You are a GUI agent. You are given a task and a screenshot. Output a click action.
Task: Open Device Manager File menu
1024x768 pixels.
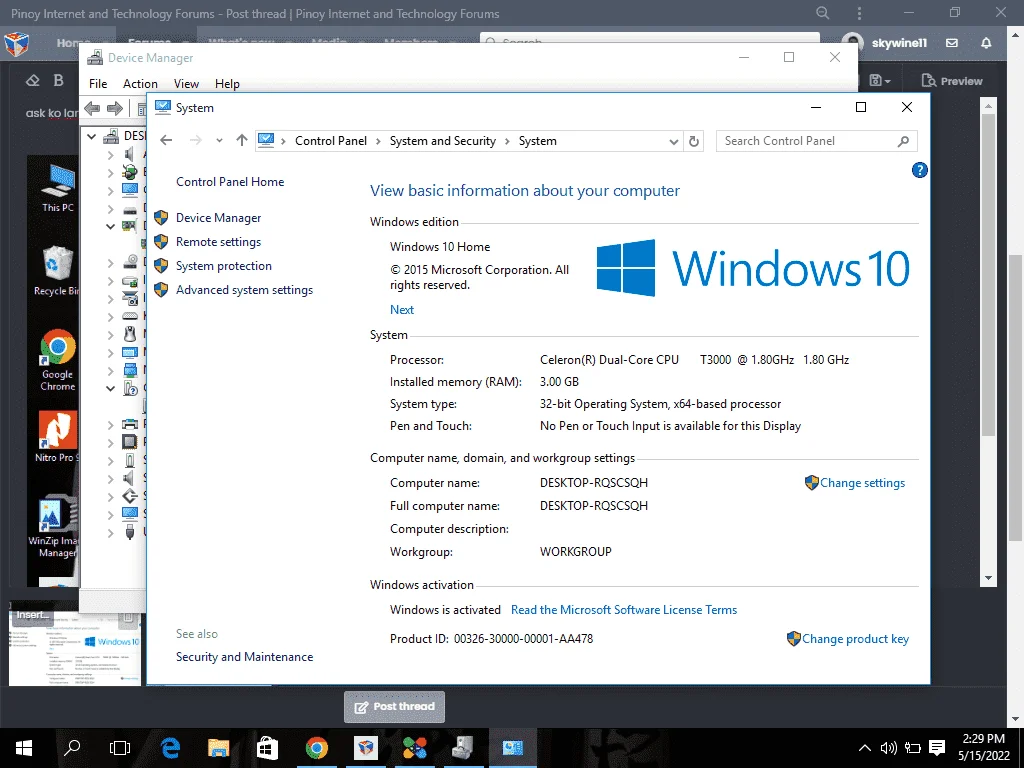click(x=98, y=84)
